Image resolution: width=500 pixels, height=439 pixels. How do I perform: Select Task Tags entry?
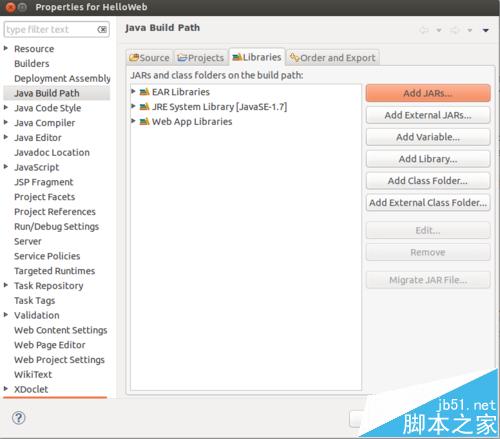coord(35,300)
